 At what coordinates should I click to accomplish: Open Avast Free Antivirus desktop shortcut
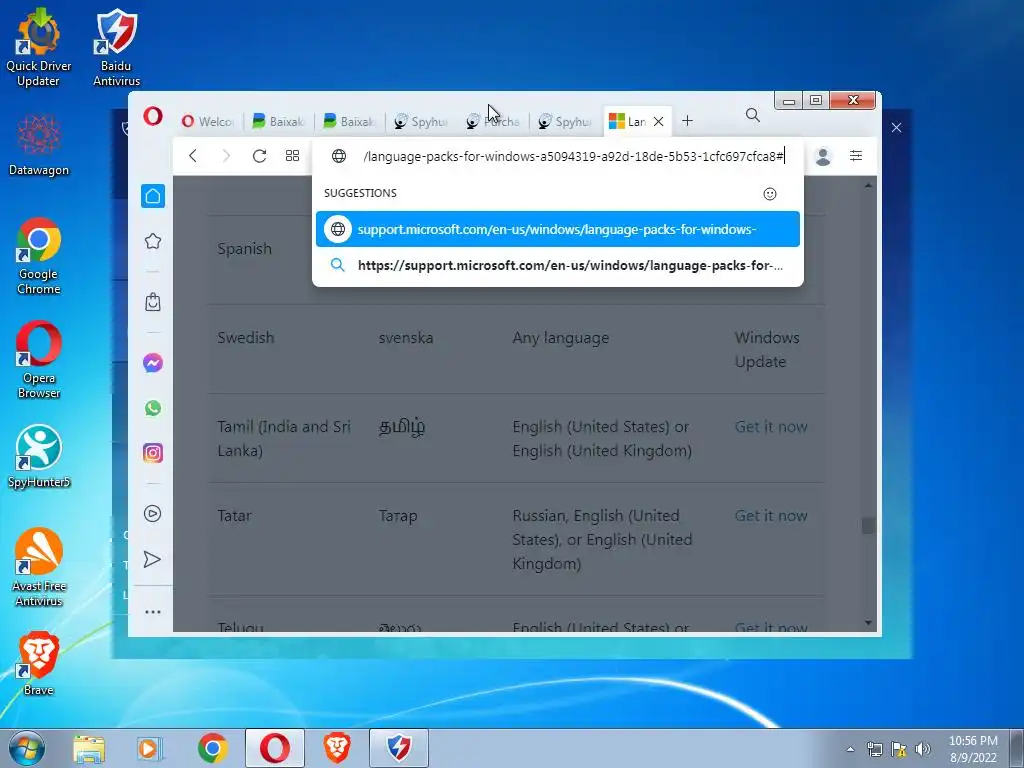pos(39,567)
